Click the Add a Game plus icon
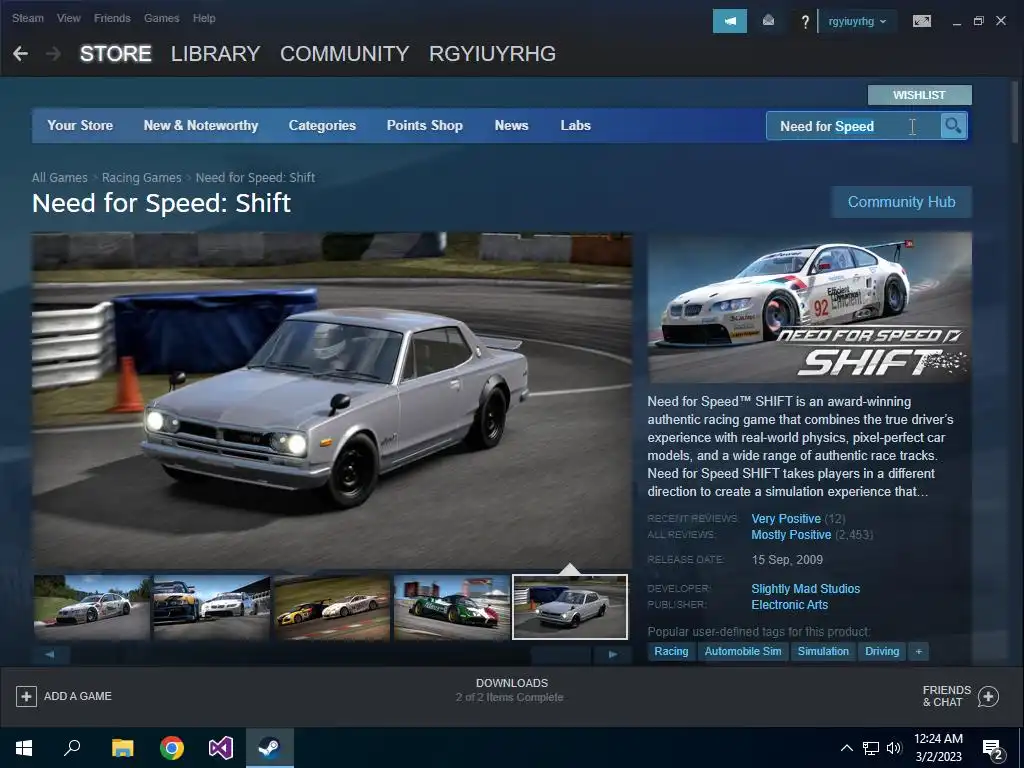The image size is (1024, 768). click(x=26, y=696)
